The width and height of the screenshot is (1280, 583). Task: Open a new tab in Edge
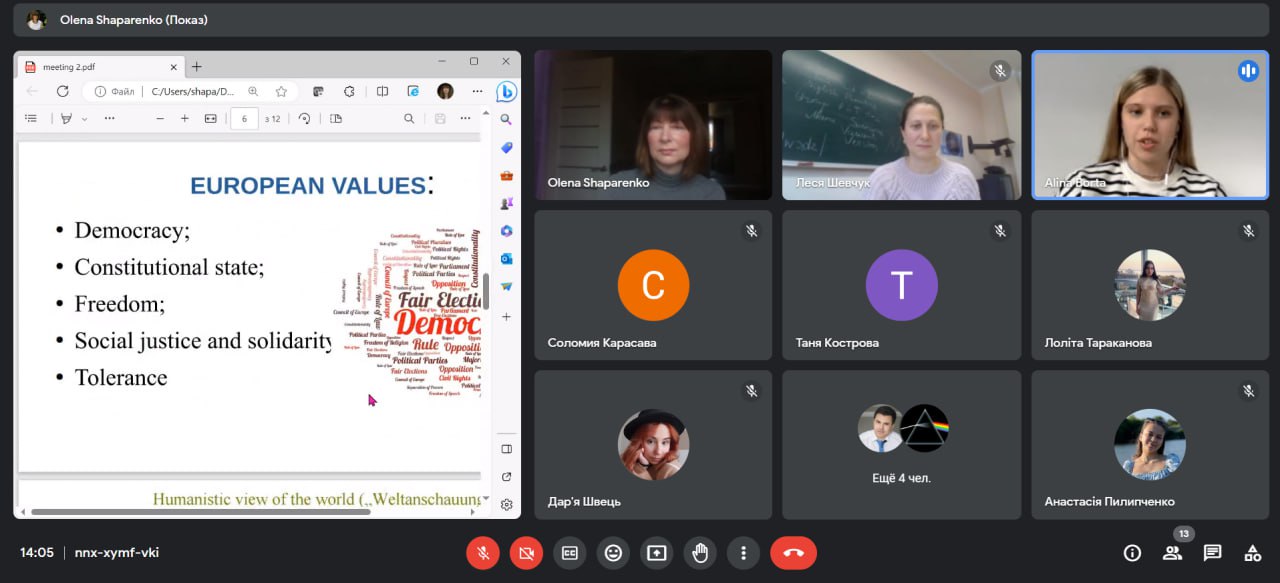tap(196, 67)
